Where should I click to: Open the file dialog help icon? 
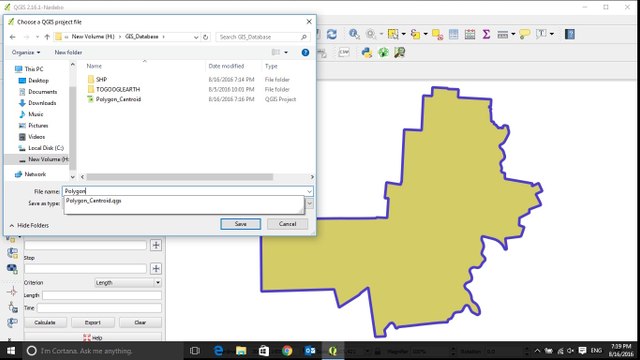(x=305, y=52)
